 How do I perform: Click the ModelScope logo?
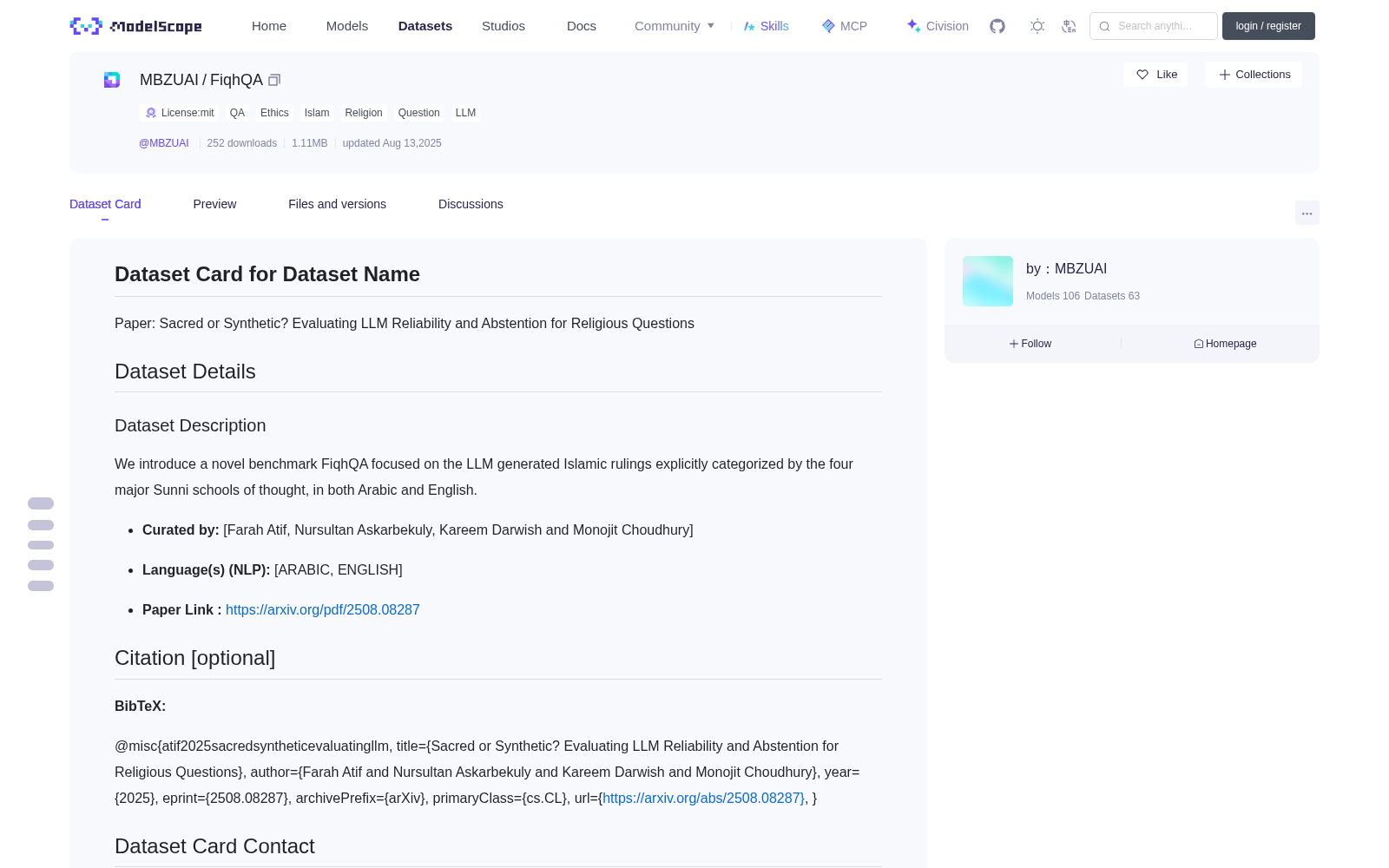[x=136, y=26]
